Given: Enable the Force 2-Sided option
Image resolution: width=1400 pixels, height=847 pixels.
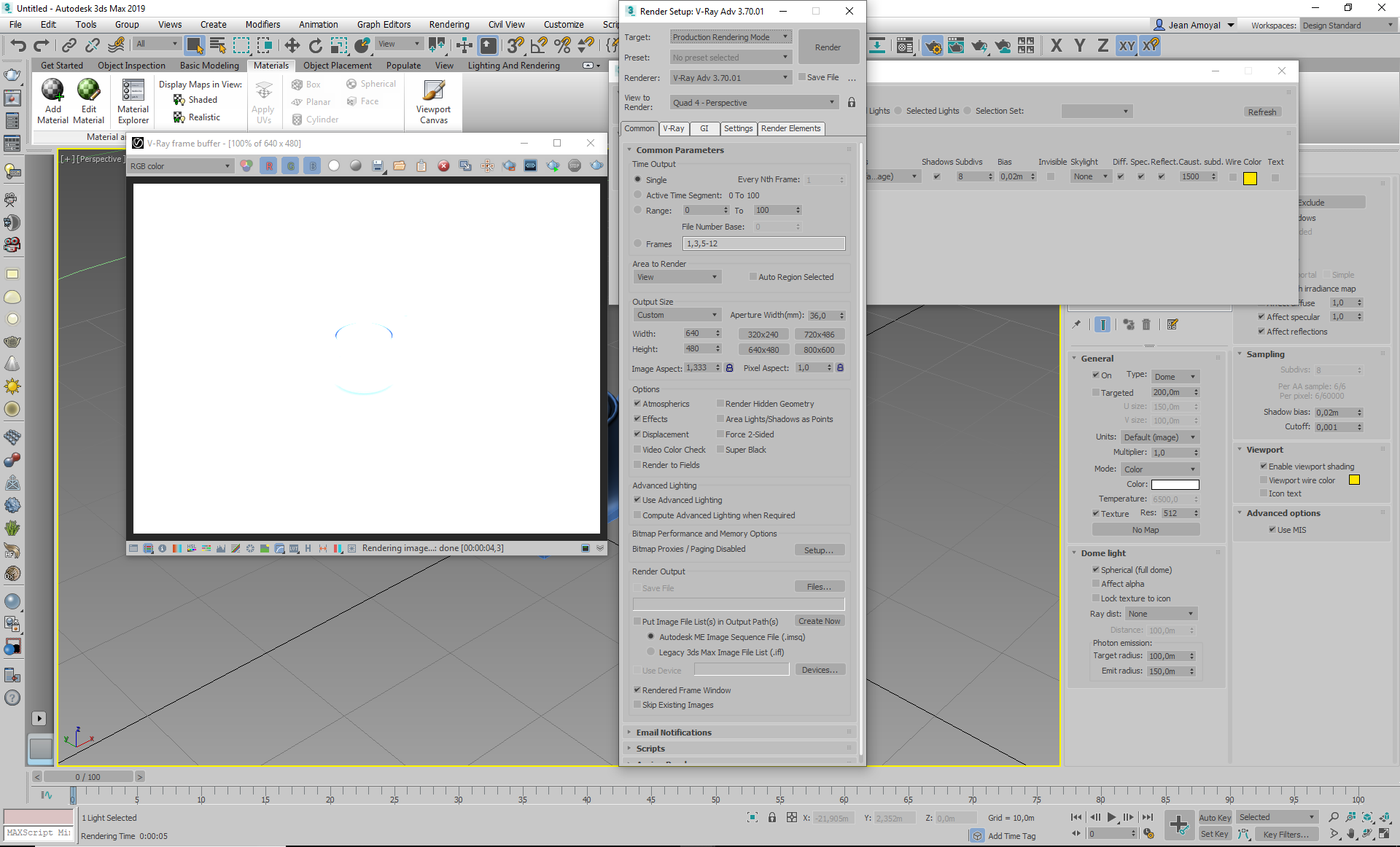Looking at the screenshot, I should click(720, 434).
